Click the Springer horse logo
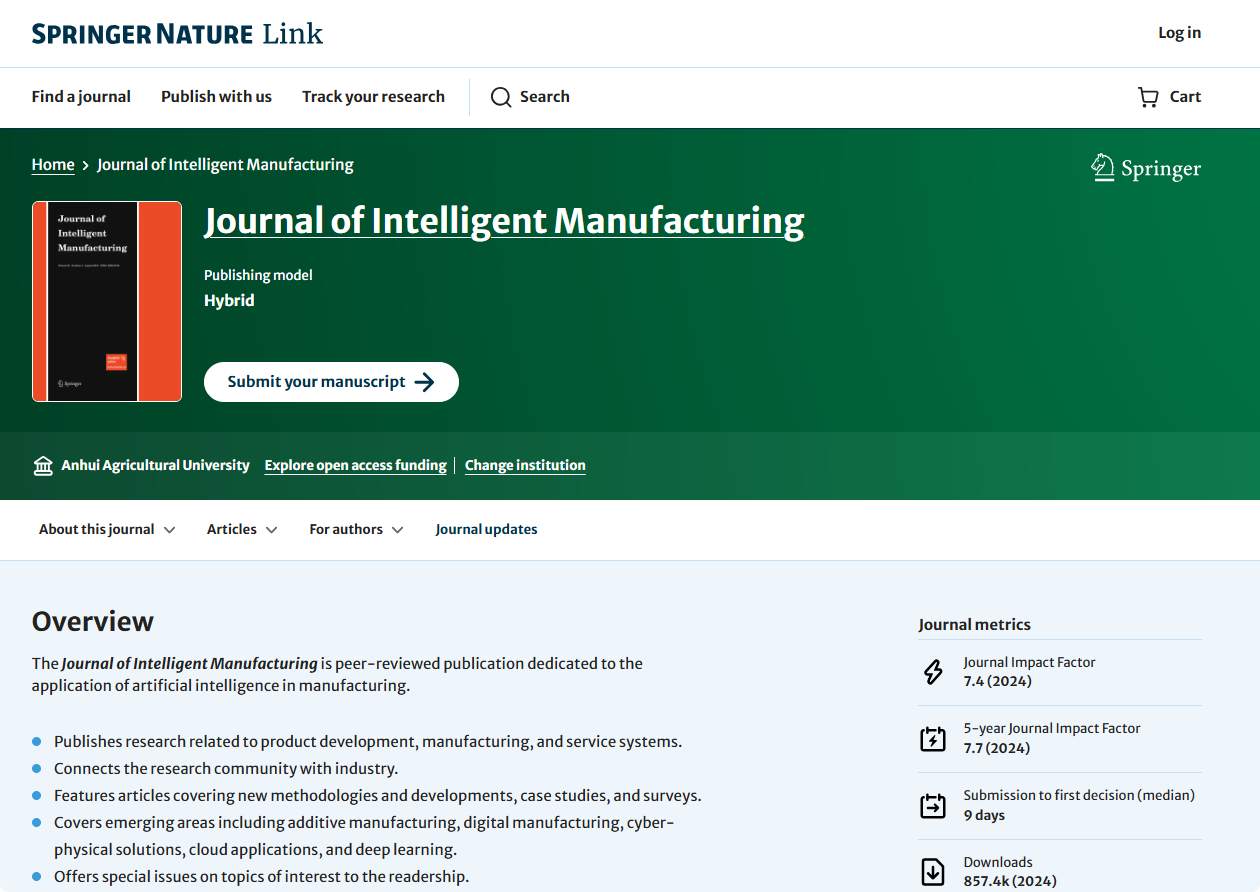This screenshot has width=1260, height=892. 1102,168
